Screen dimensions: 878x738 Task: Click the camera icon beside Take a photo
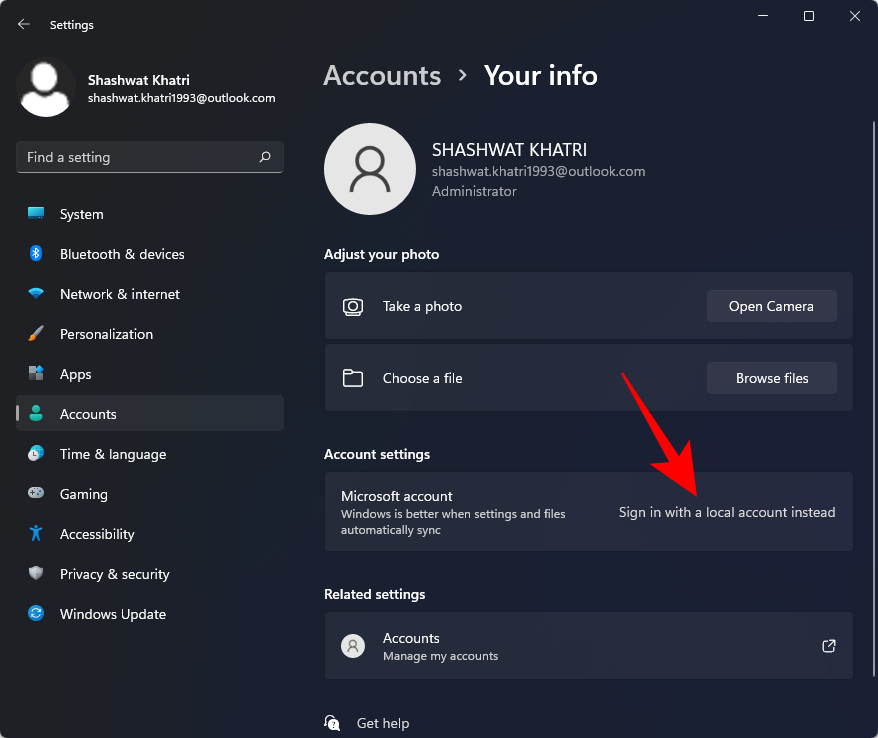tap(353, 306)
